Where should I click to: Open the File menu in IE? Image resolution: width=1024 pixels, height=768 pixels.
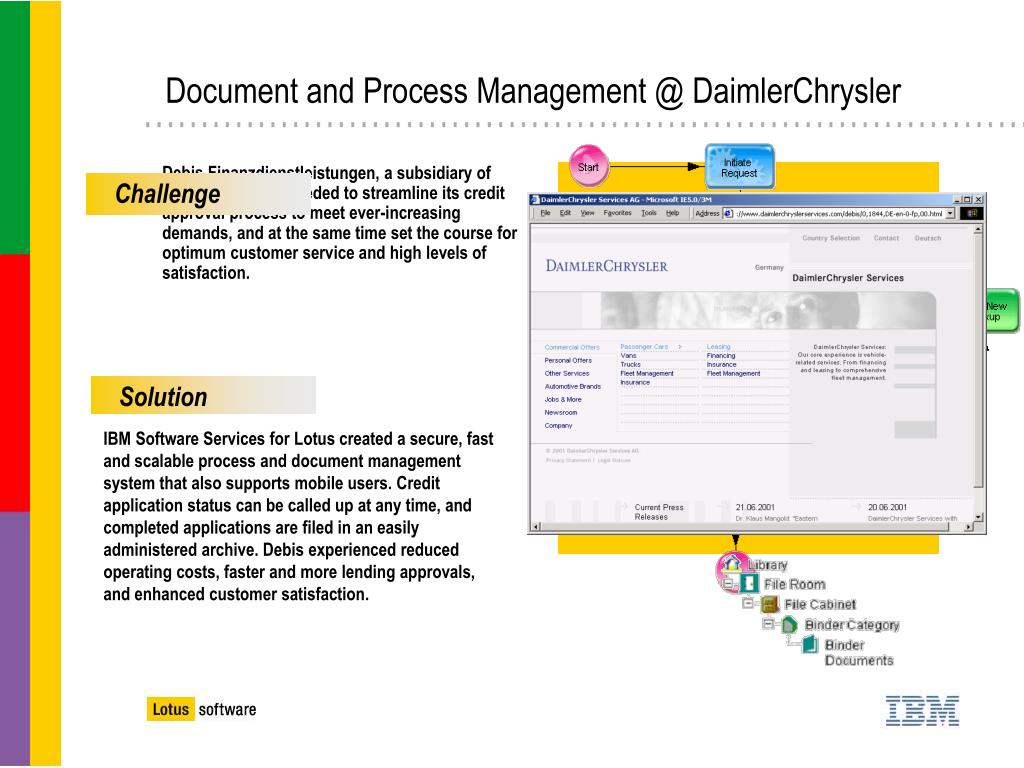[545, 213]
